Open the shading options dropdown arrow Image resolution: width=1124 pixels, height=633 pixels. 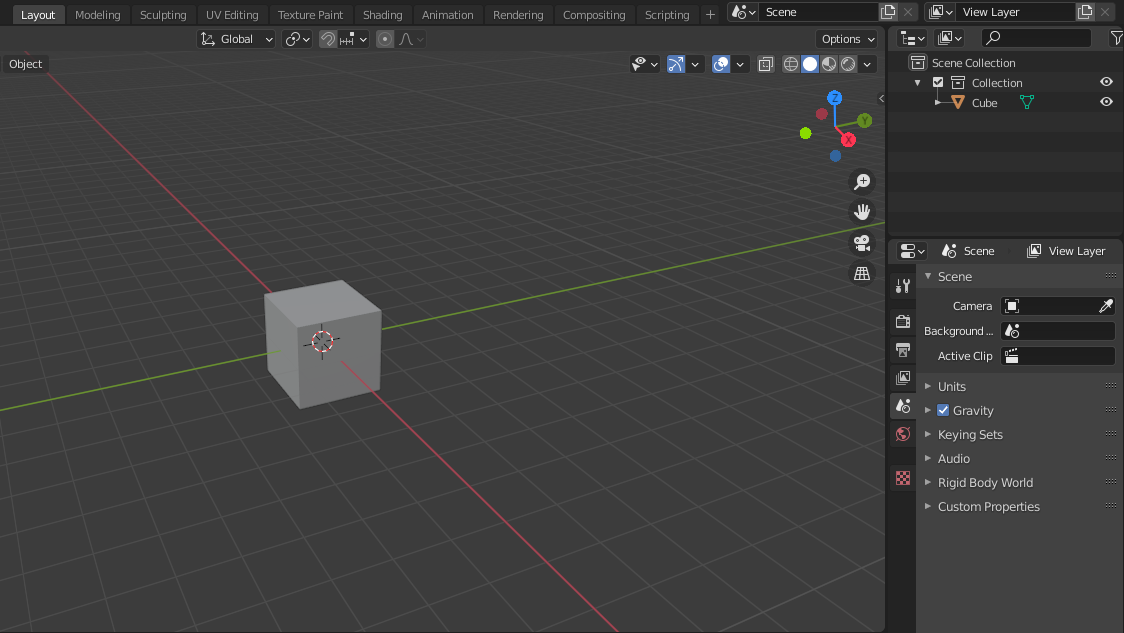(x=867, y=64)
